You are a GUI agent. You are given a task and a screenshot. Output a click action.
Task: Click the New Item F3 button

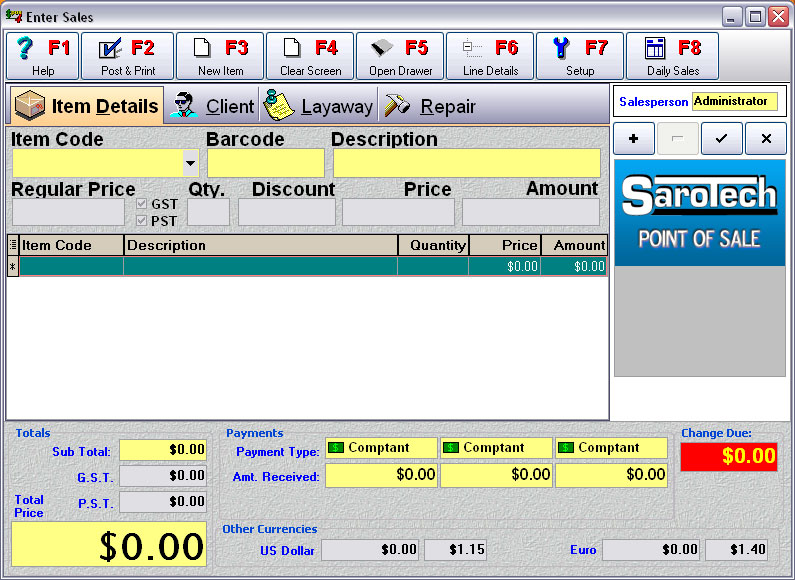coord(220,56)
